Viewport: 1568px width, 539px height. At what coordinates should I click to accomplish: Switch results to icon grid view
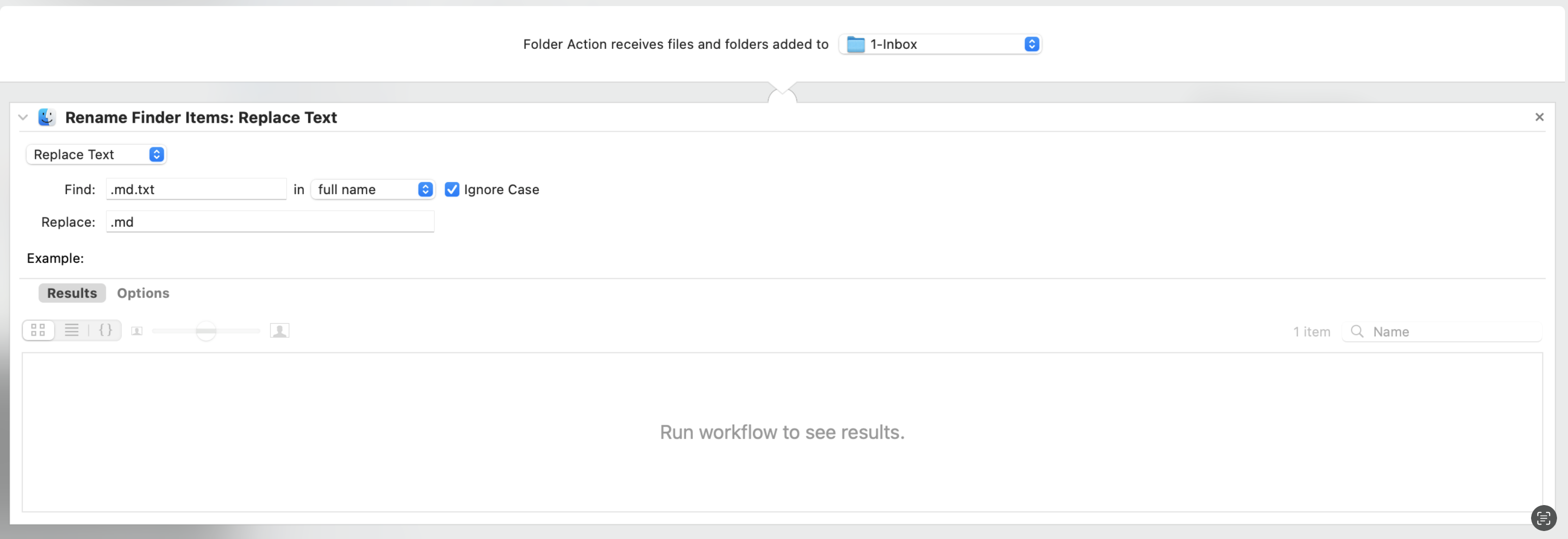tap(38, 330)
